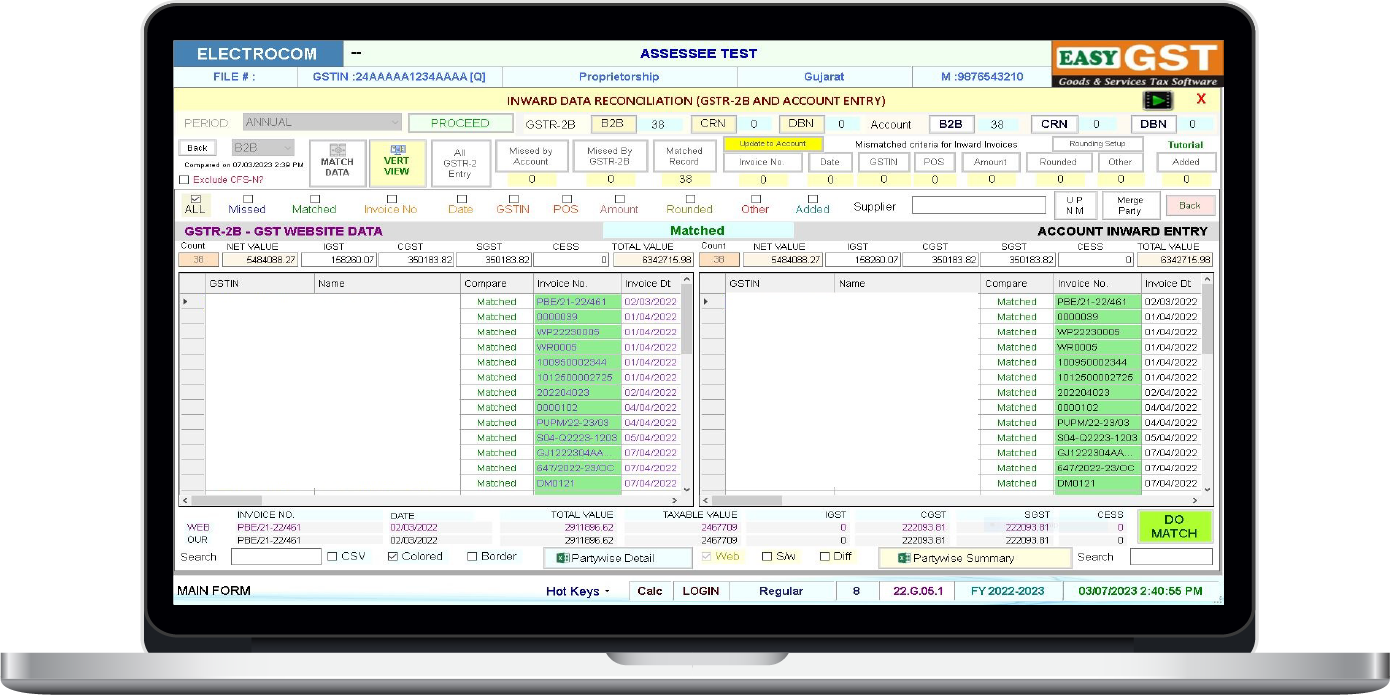Viewport: 1390px width, 695px height.
Task: Click the EASY GST logo
Action: tap(1137, 64)
